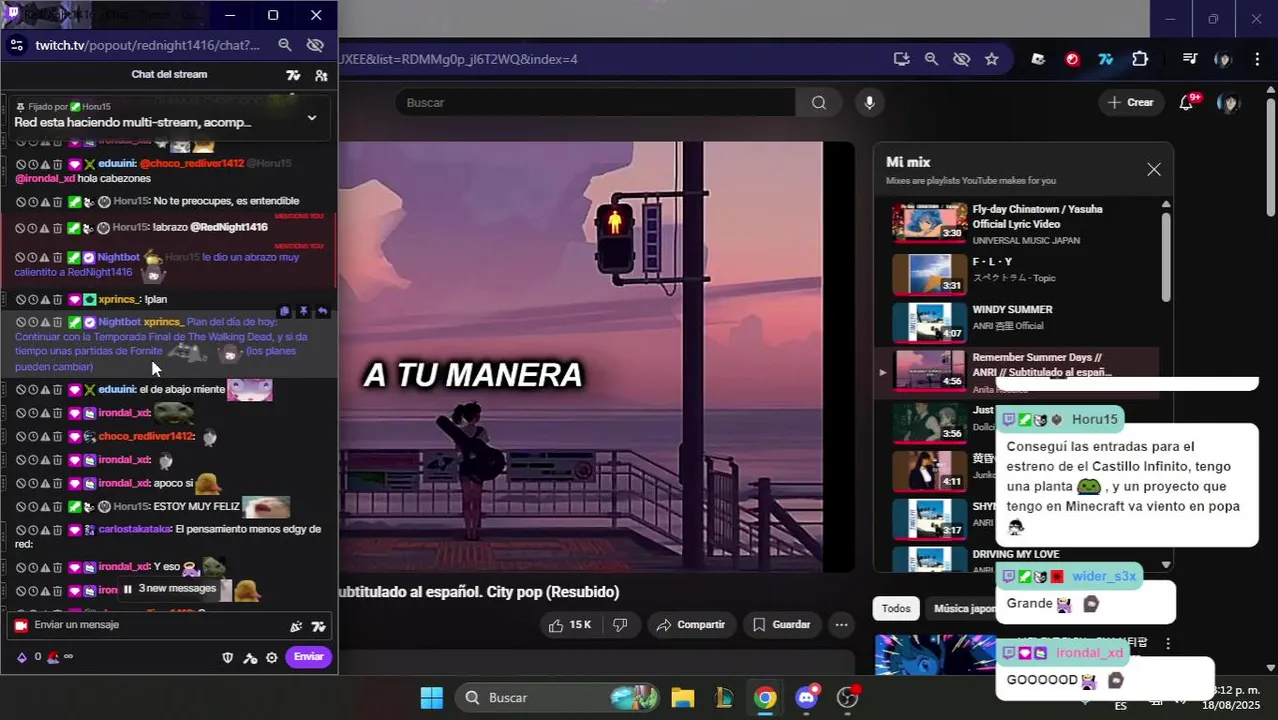
Task: Click the zoom magnifier icon in Twitch address bar
Action: click(285, 45)
